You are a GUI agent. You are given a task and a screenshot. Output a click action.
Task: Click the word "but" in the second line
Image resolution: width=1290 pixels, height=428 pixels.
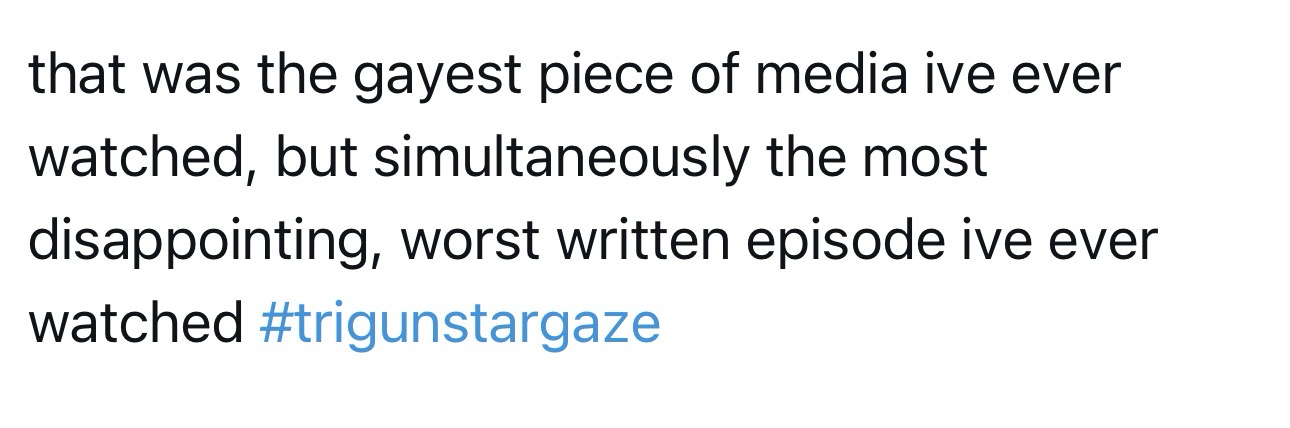[314, 158]
